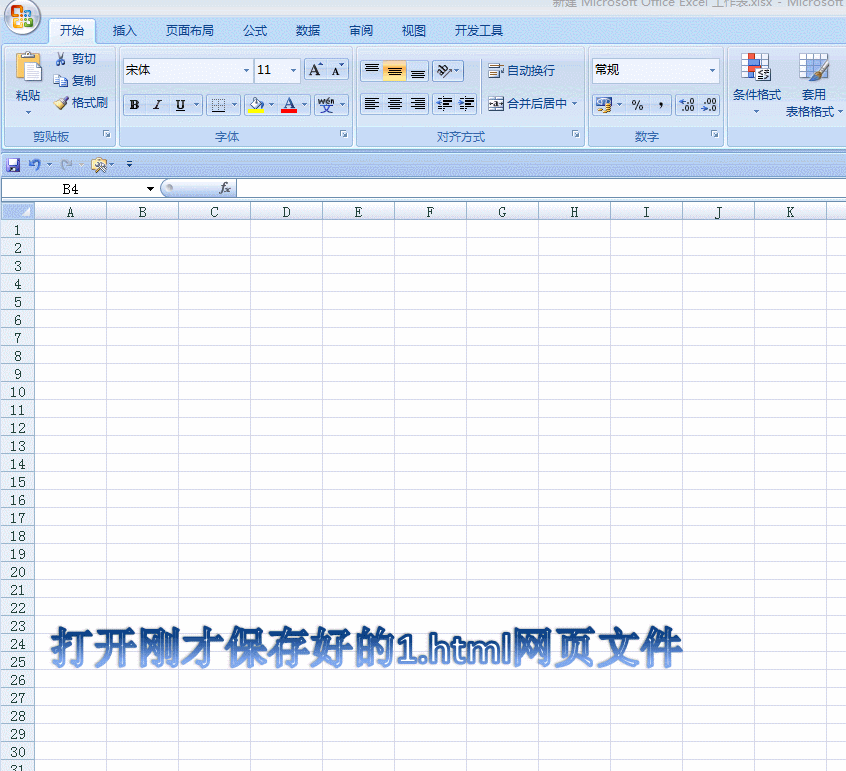Increase decimal places
The height and width of the screenshot is (771, 846).
[687, 105]
